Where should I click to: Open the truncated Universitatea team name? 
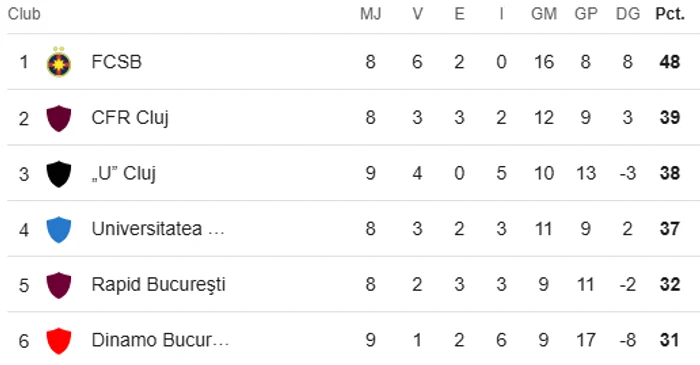(158, 229)
